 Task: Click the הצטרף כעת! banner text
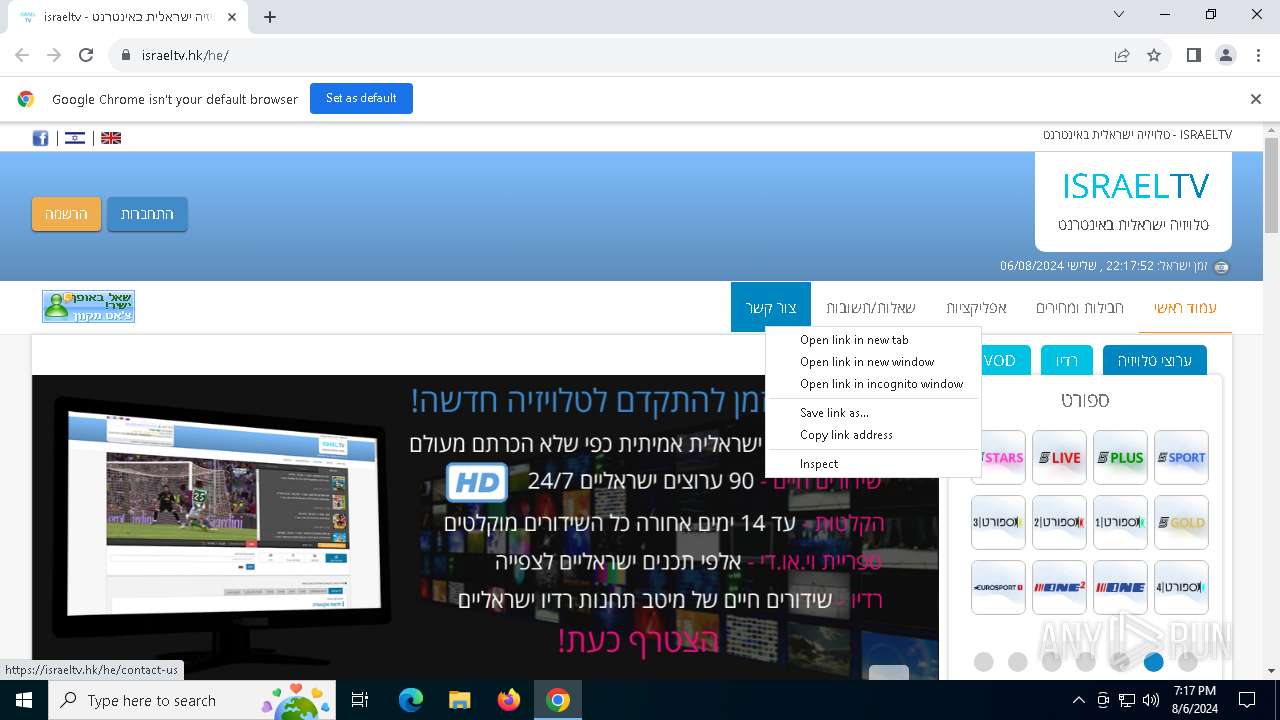point(638,641)
